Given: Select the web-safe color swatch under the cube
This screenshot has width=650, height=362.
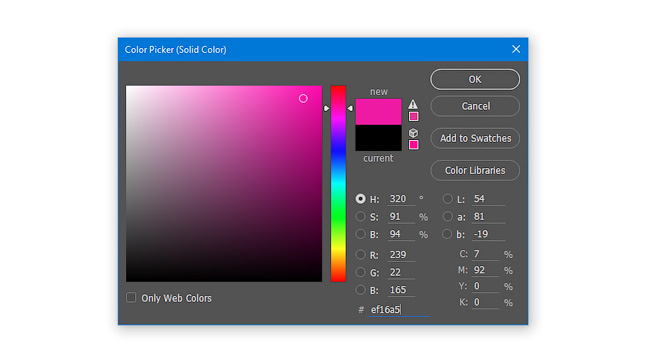Looking at the screenshot, I should click(x=413, y=145).
